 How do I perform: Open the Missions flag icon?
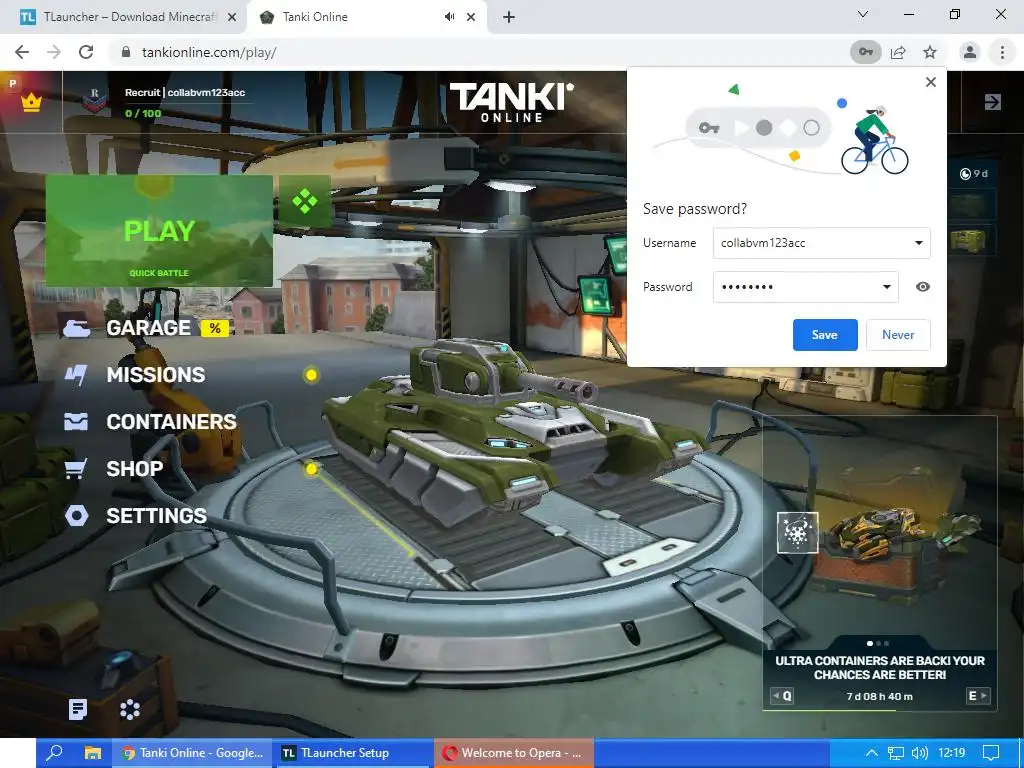pos(76,375)
